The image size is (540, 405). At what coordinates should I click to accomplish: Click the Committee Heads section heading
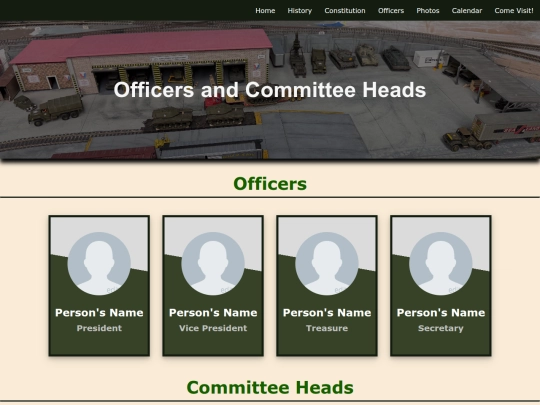(x=270, y=387)
